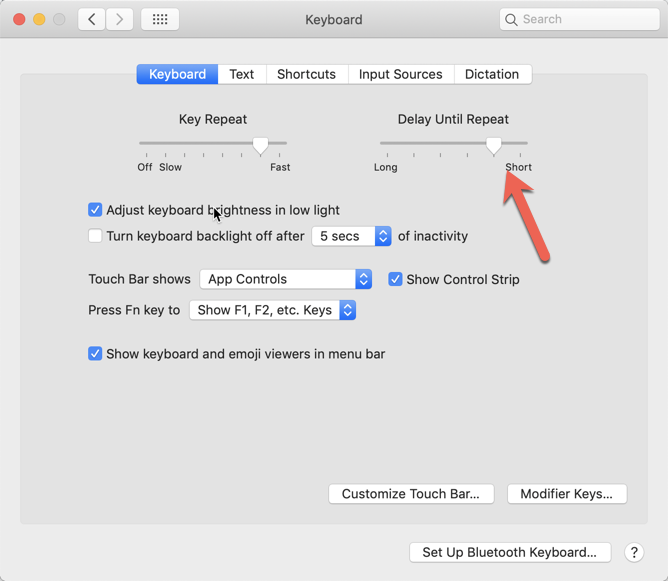This screenshot has width=668, height=581.
Task: Uncheck Show Control Strip
Action: (x=396, y=279)
